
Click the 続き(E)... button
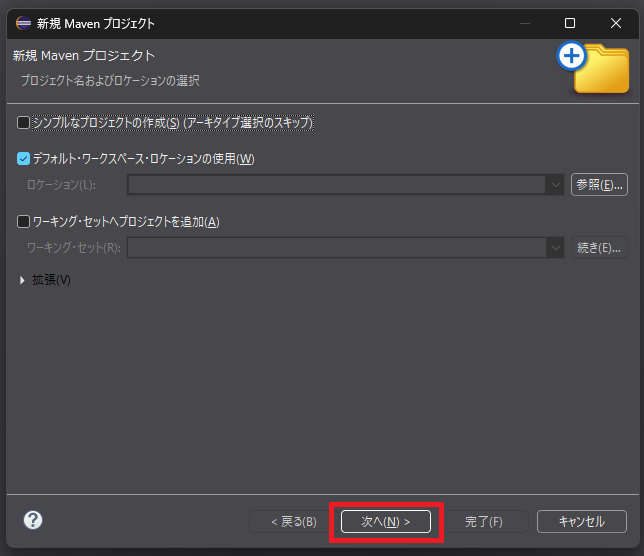[599, 248]
